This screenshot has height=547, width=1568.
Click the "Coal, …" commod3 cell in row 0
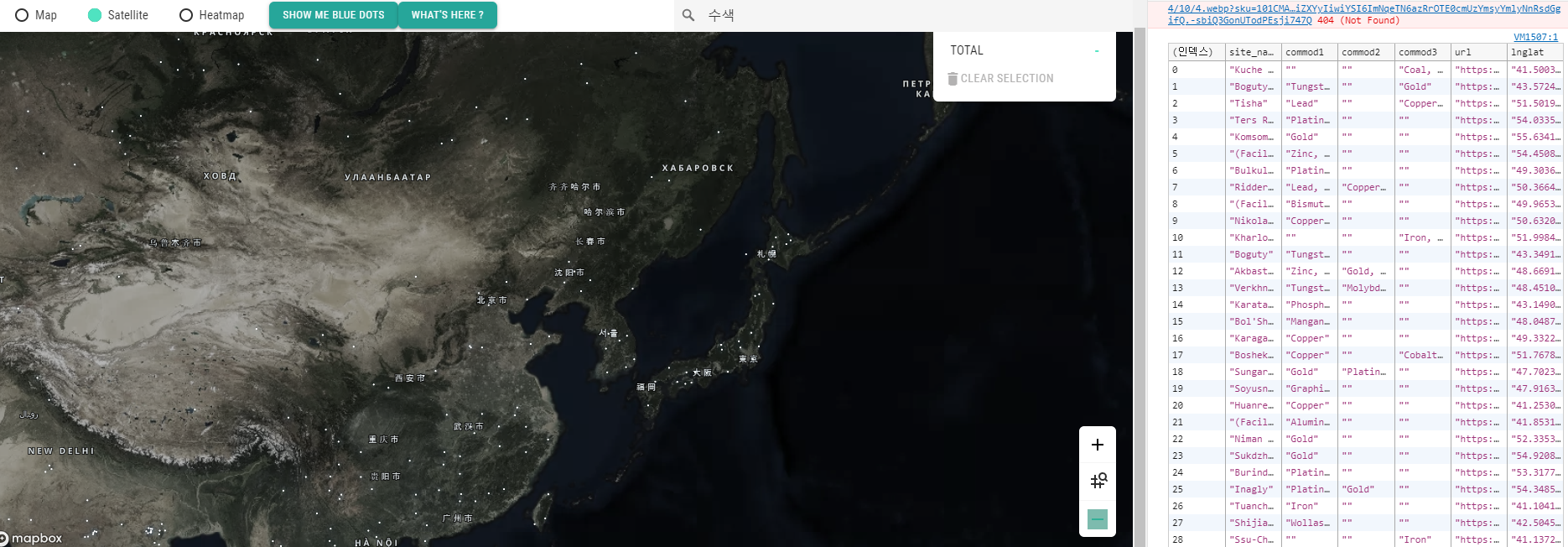point(1421,70)
